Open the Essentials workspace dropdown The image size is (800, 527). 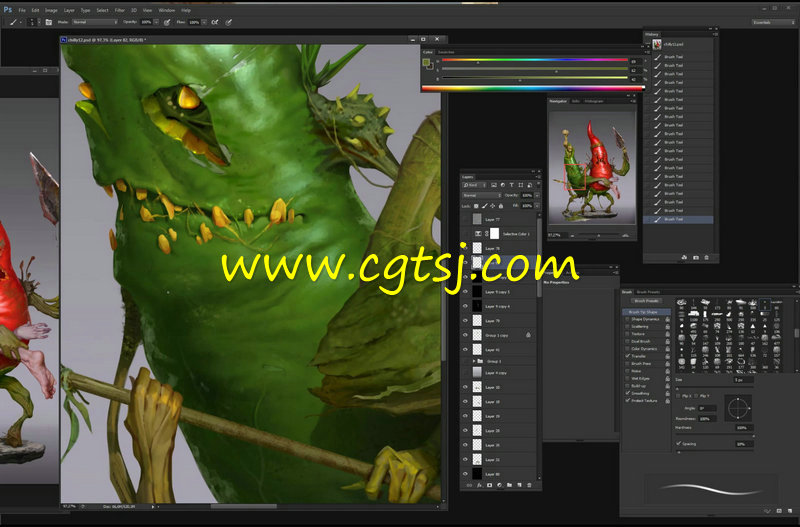pyautogui.click(x=773, y=22)
